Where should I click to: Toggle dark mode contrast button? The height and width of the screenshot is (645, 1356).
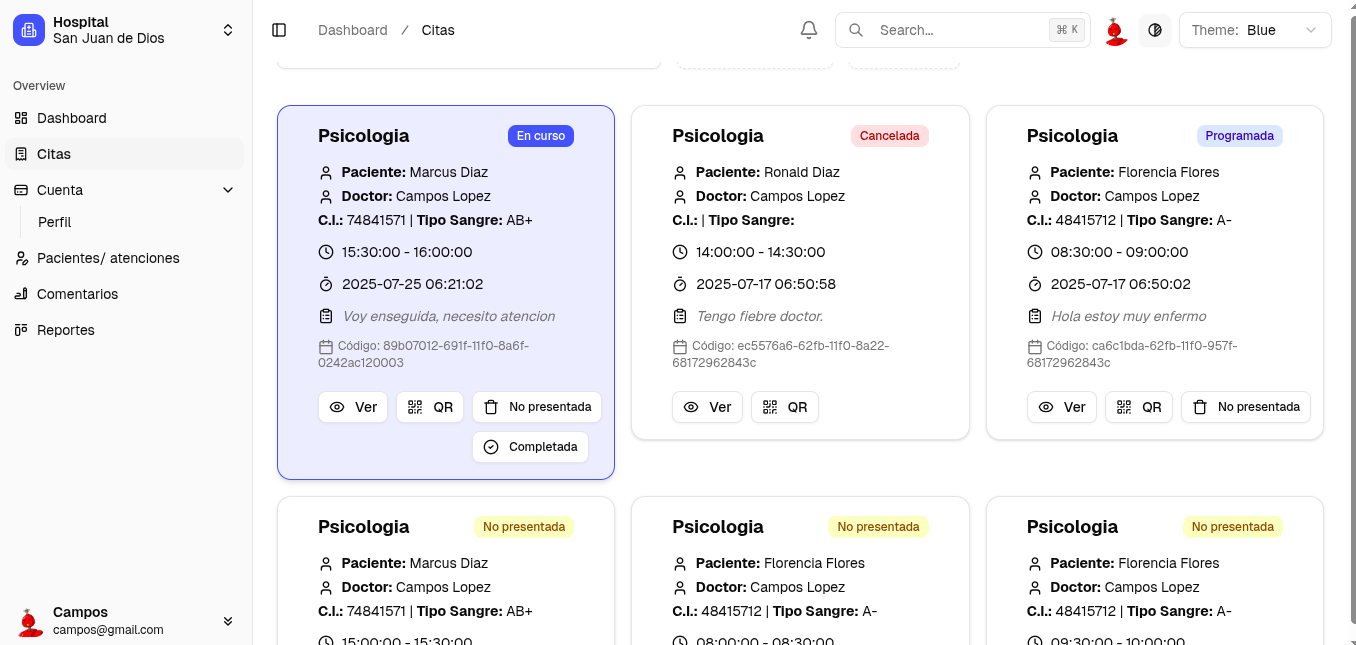pos(1155,30)
